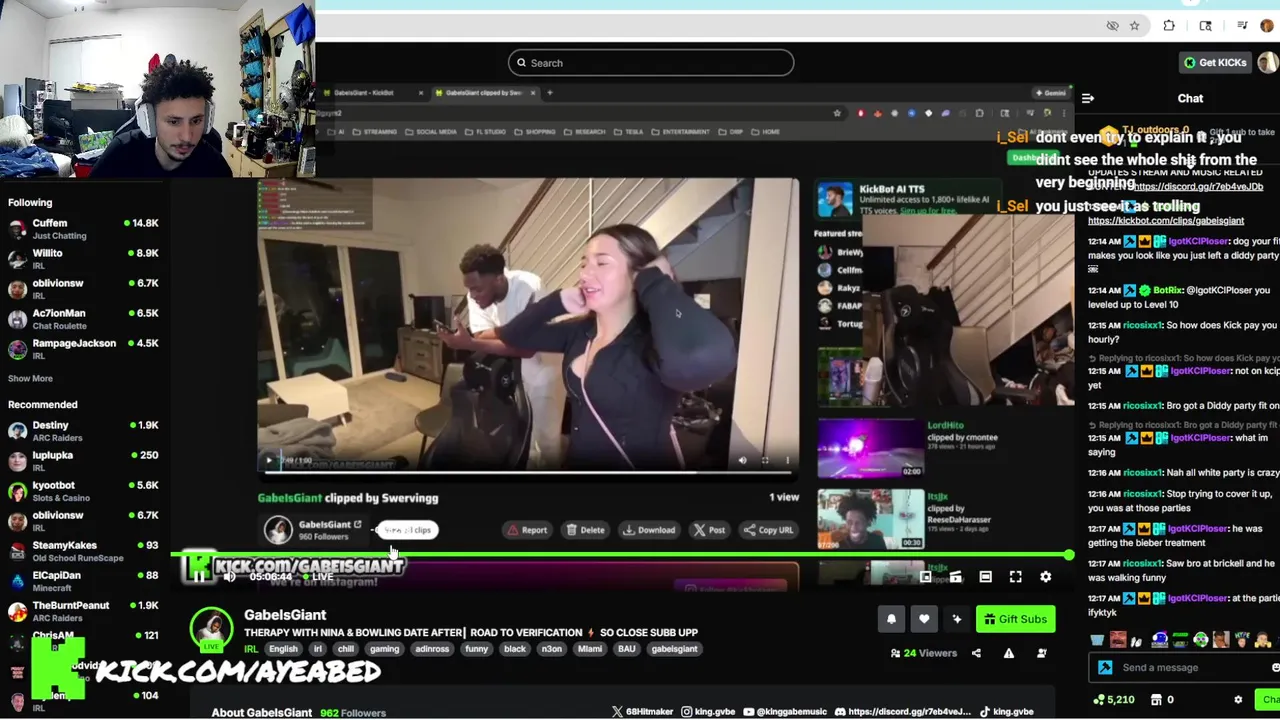This screenshot has height=720, width=1280.
Task: Open browser extensions puzzle icon
Action: coord(1169,26)
